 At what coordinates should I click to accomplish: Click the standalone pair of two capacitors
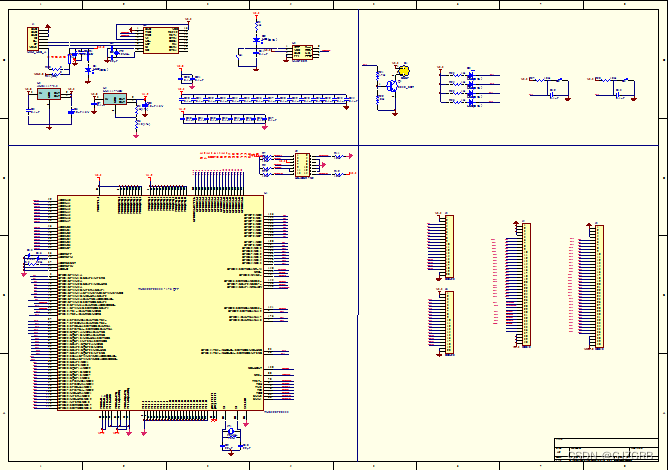pos(190,79)
